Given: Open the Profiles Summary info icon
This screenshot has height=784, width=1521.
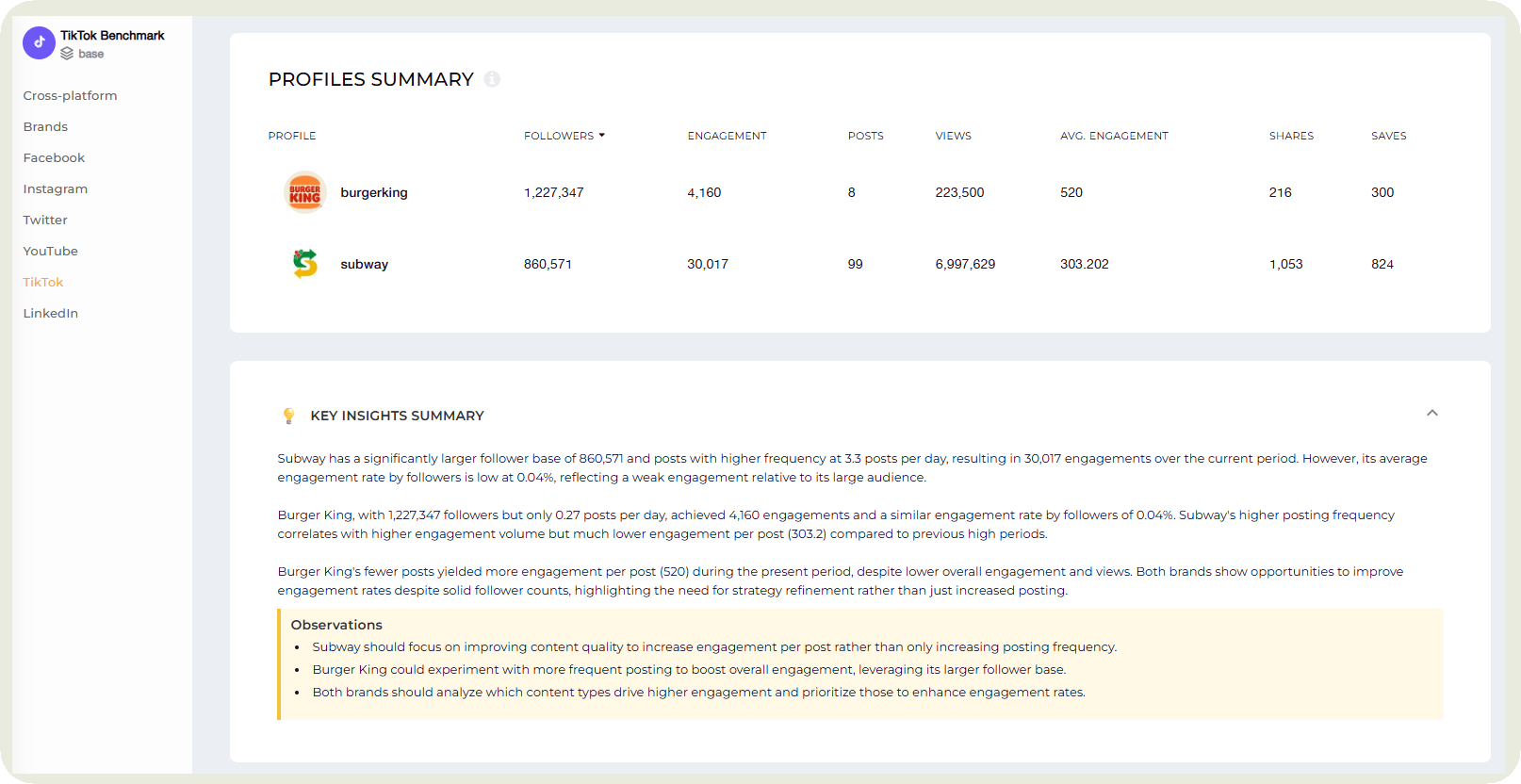Looking at the screenshot, I should [492, 79].
